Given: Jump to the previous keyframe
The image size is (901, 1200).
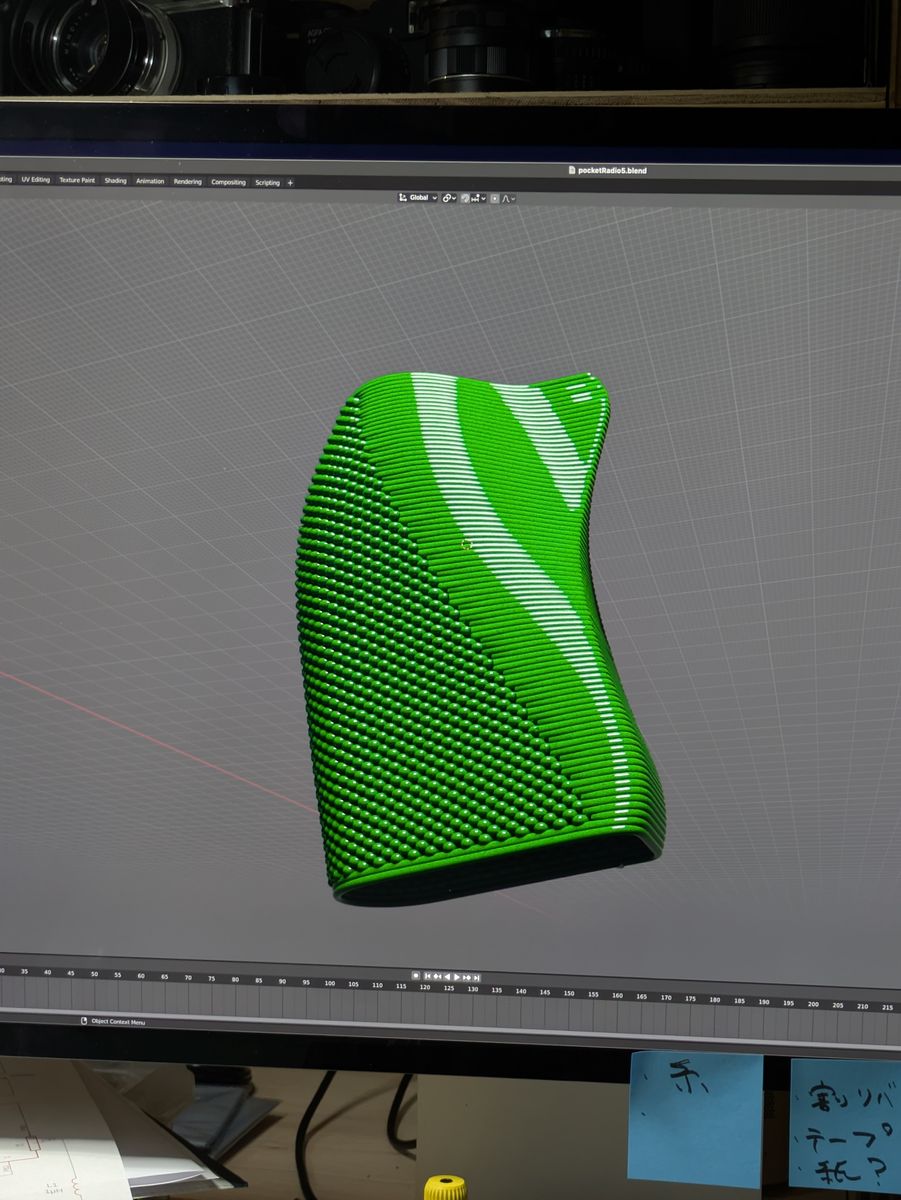Looking at the screenshot, I should [437, 976].
